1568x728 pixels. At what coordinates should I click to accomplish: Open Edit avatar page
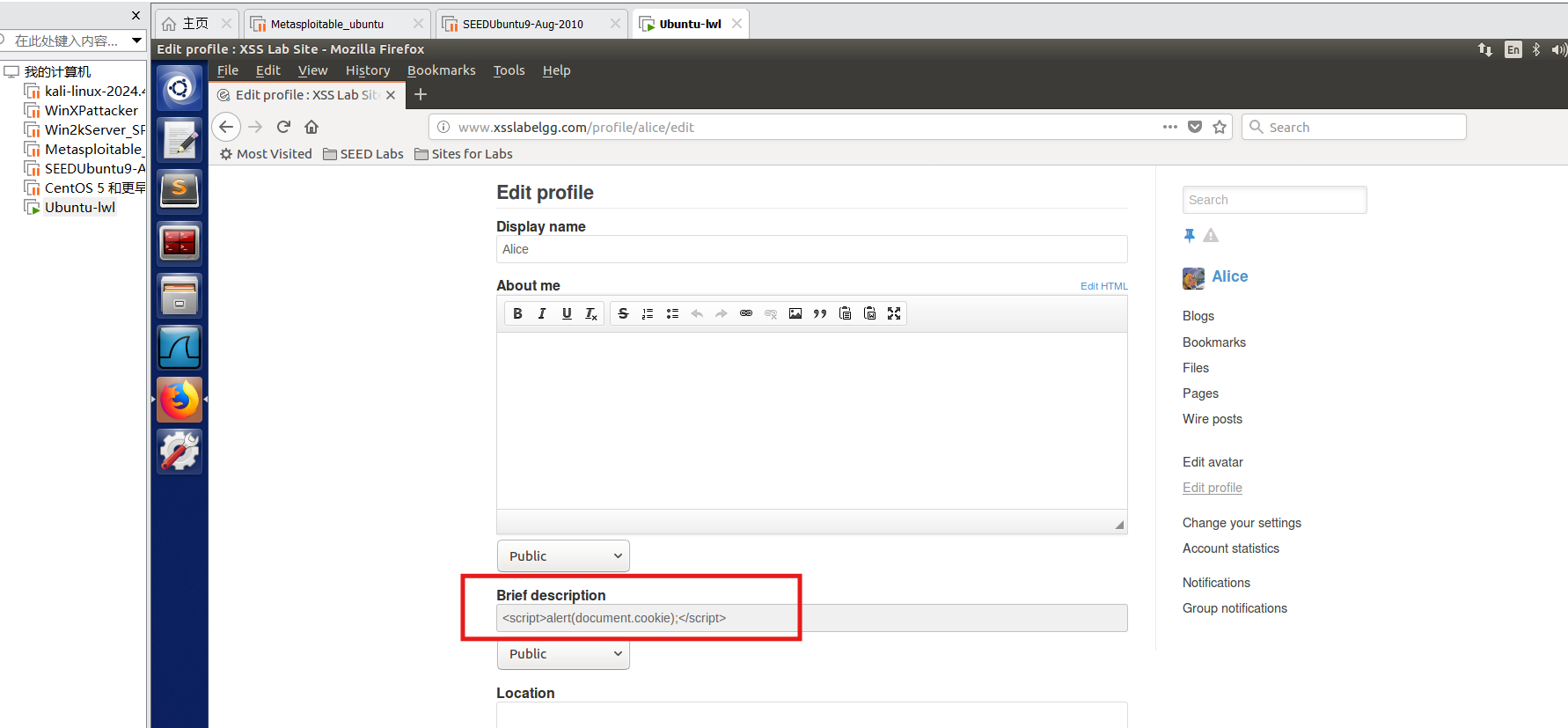point(1213,462)
